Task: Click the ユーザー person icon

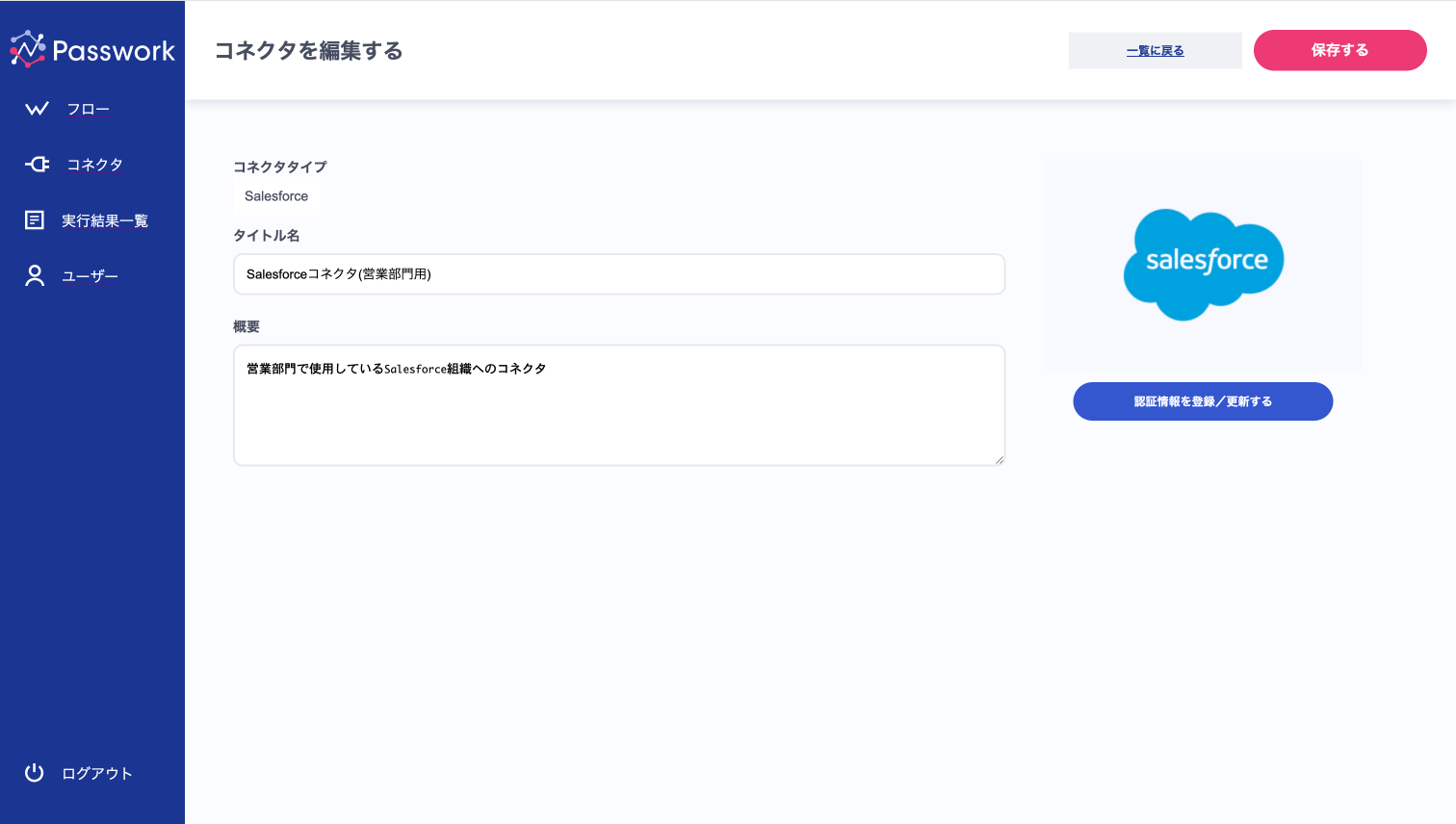Action: click(x=35, y=276)
